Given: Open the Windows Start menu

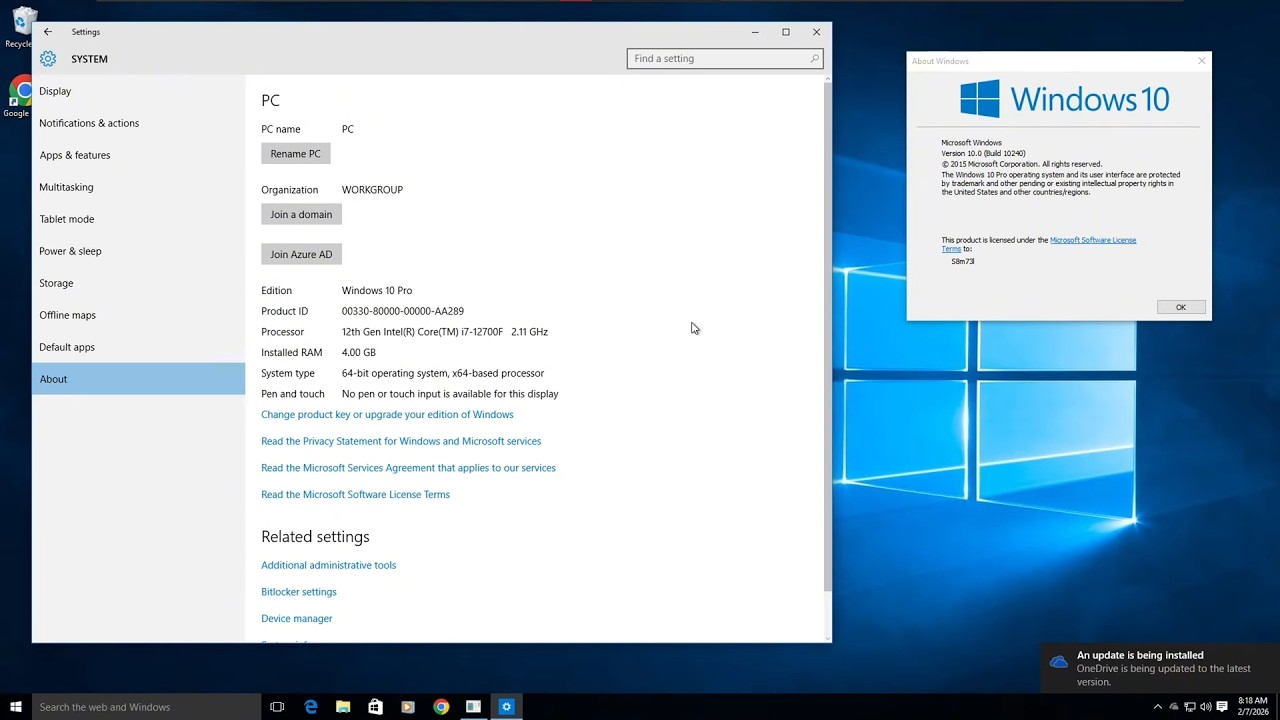Looking at the screenshot, I should click(x=16, y=707).
